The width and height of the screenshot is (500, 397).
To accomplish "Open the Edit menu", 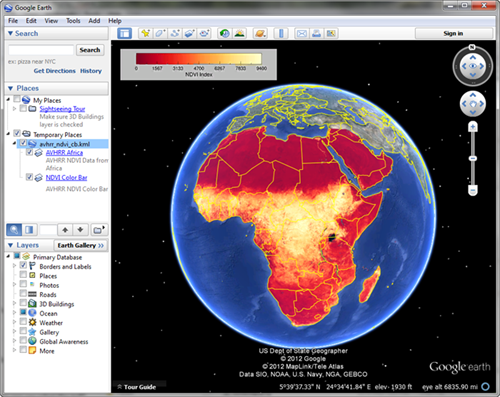I will 31,21.
